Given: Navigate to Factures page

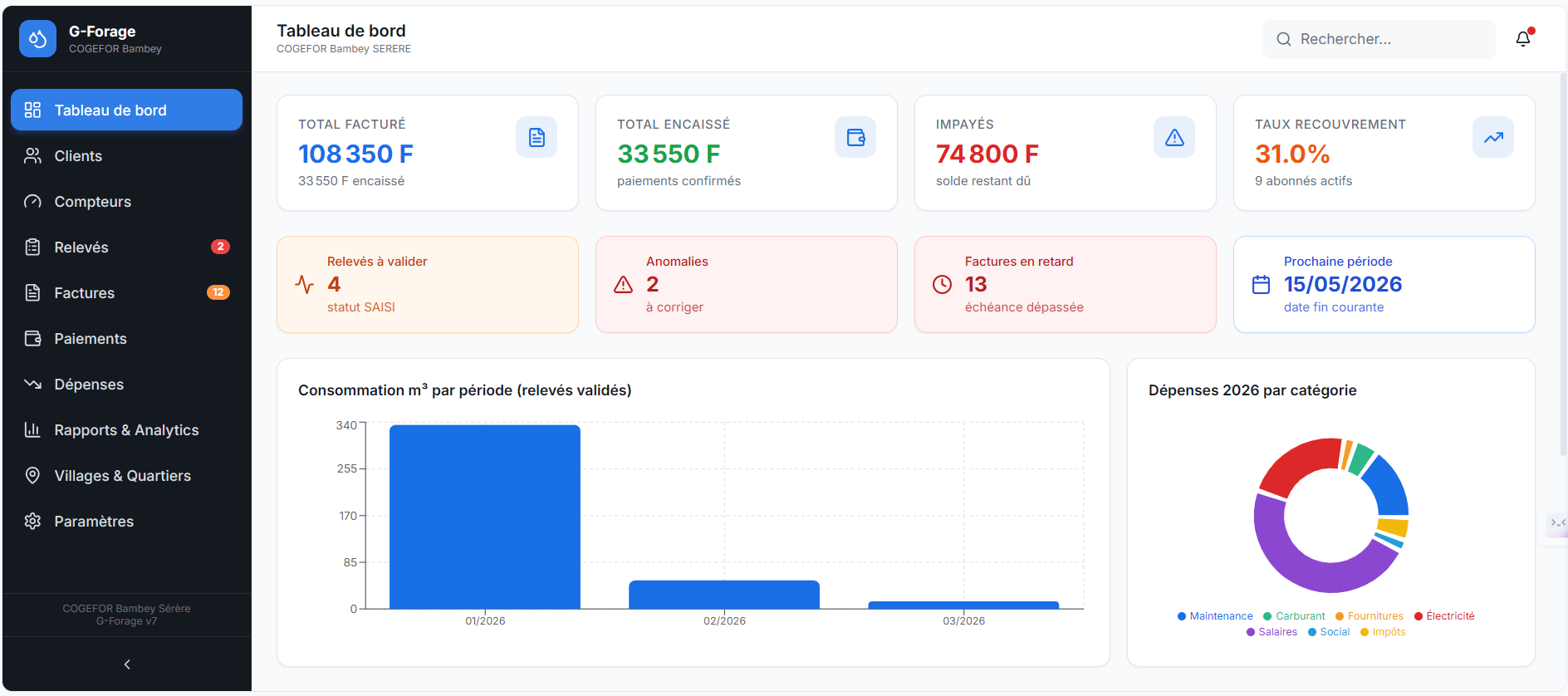Looking at the screenshot, I should click(x=84, y=293).
